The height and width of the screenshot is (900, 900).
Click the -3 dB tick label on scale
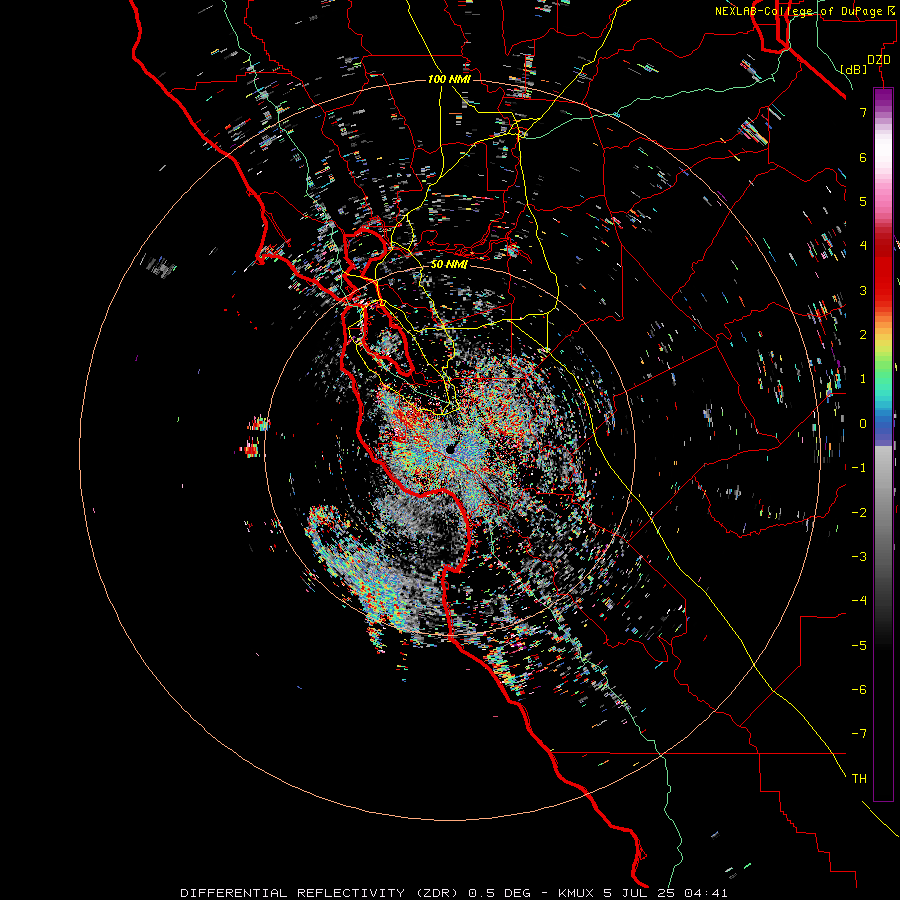(859, 557)
